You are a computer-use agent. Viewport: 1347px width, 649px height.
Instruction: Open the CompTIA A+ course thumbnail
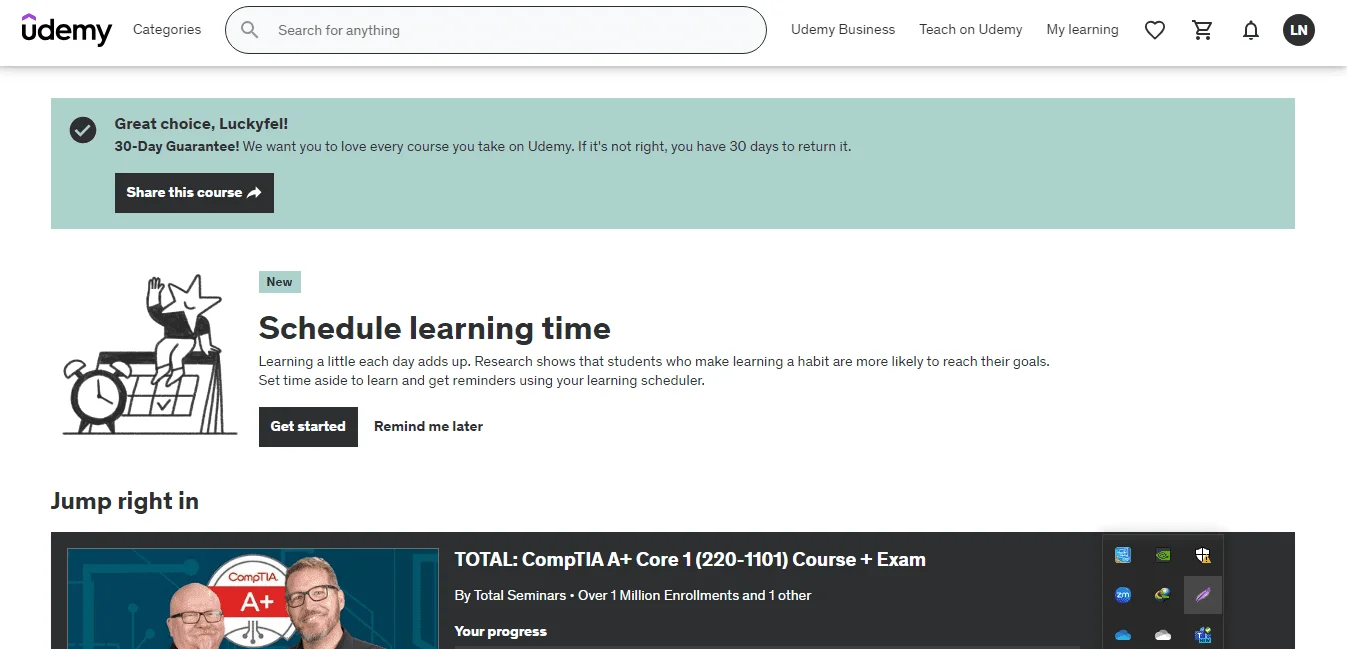(x=253, y=598)
